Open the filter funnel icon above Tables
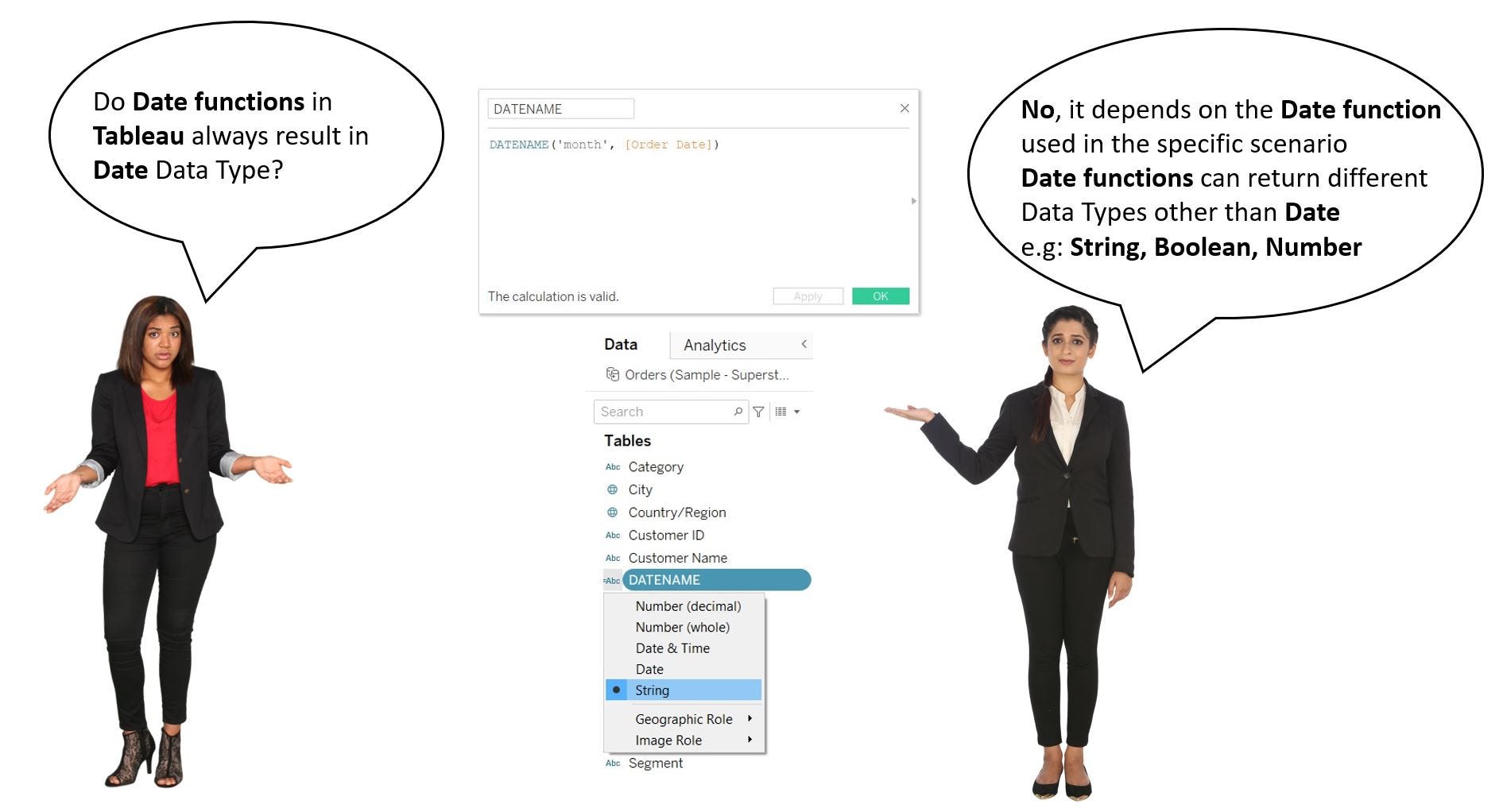Image resolution: width=1503 pixels, height=812 pixels. pyautogui.click(x=759, y=412)
